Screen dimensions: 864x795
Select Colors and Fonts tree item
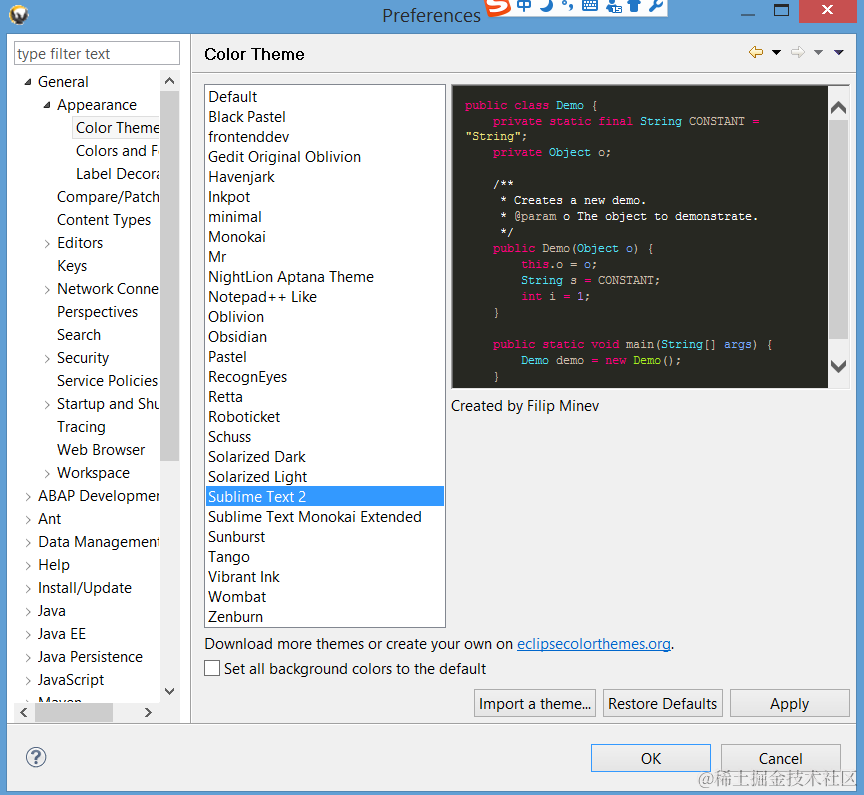(x=117, y=151)
